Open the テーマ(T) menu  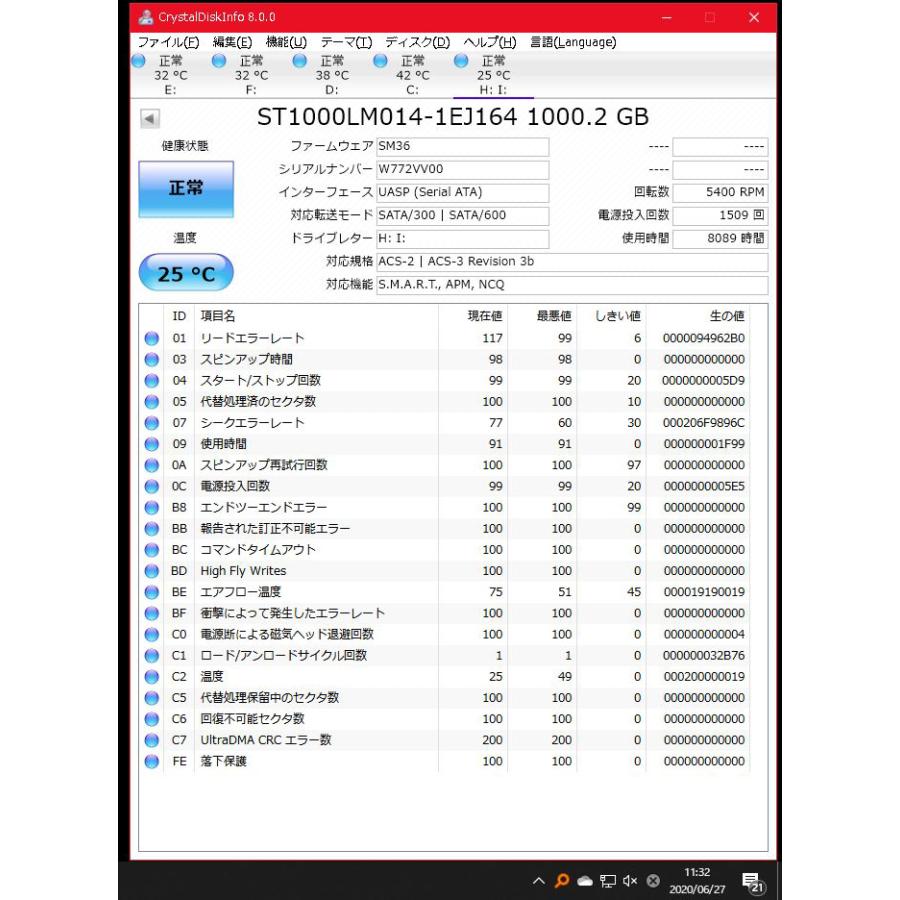pos(346,42)
